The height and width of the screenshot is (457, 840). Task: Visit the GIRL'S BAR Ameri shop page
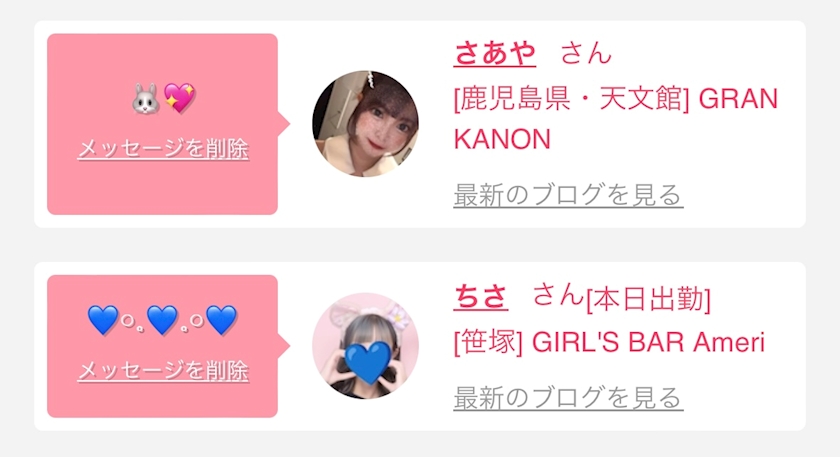(x=609, y=342)
